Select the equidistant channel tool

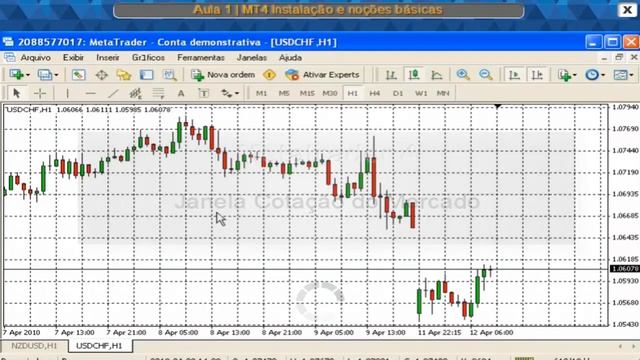[x=136, y=93]
